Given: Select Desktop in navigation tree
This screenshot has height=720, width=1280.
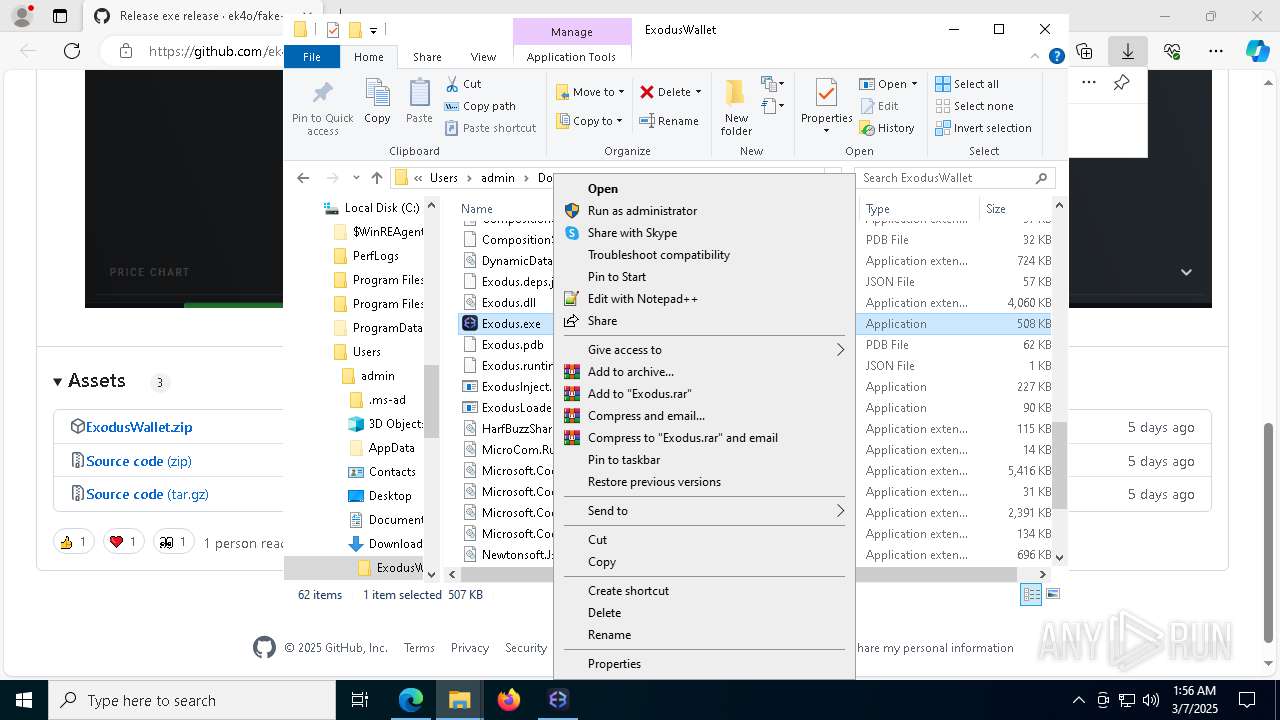Looking at the screenshot, I should (x=380, y=496).
